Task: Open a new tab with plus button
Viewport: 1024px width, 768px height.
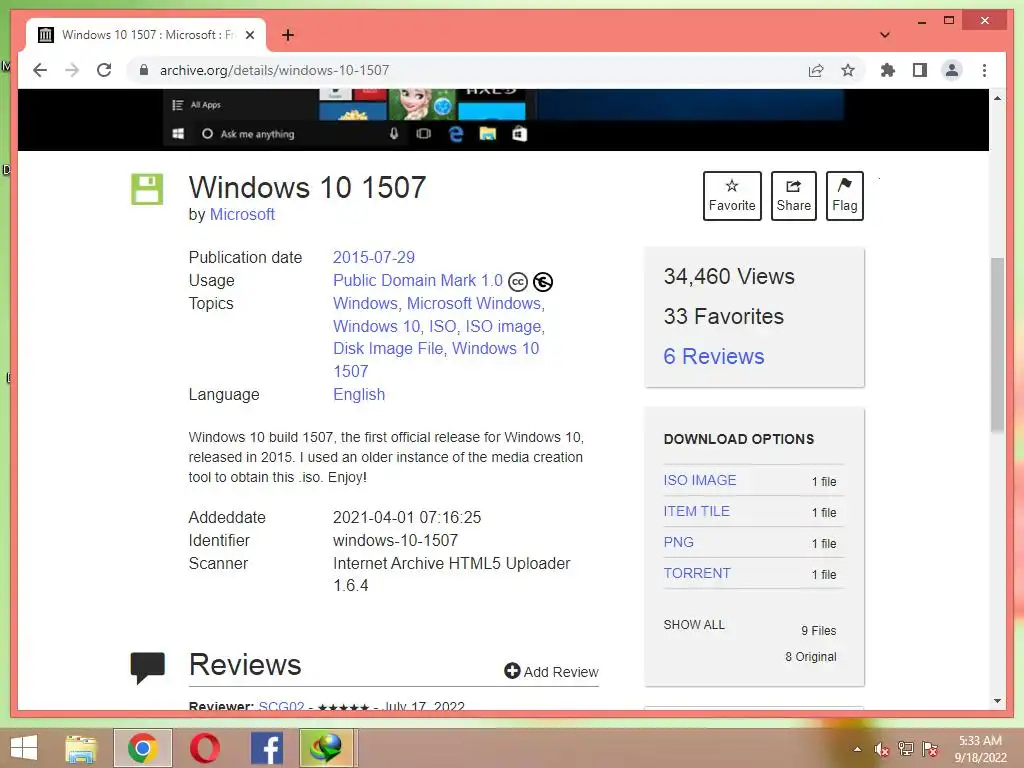Action: coord(288,35)
